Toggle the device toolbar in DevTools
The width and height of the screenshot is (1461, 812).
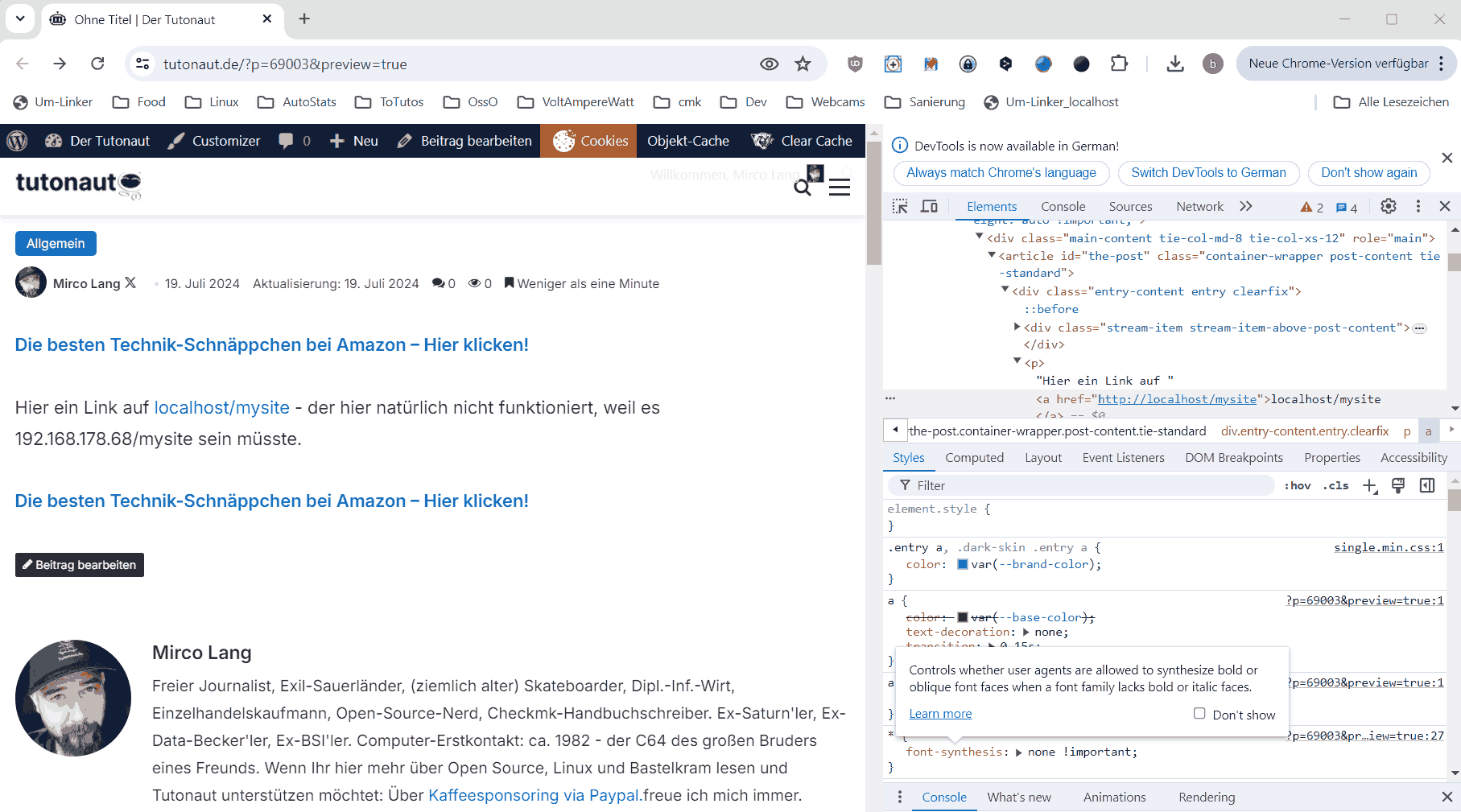point(929,207)
